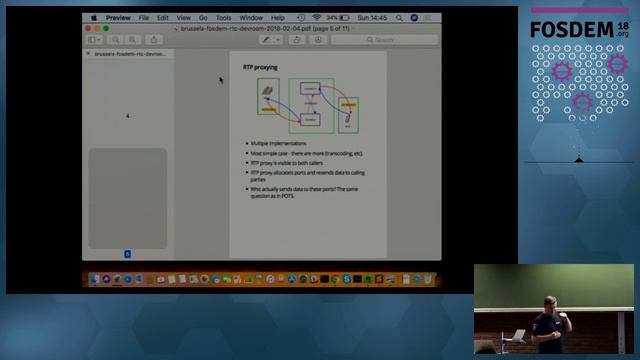The width and height of the screenshot is (640, 360).
Task: Show the Markup toolbar
Action: tap(318, 40)
